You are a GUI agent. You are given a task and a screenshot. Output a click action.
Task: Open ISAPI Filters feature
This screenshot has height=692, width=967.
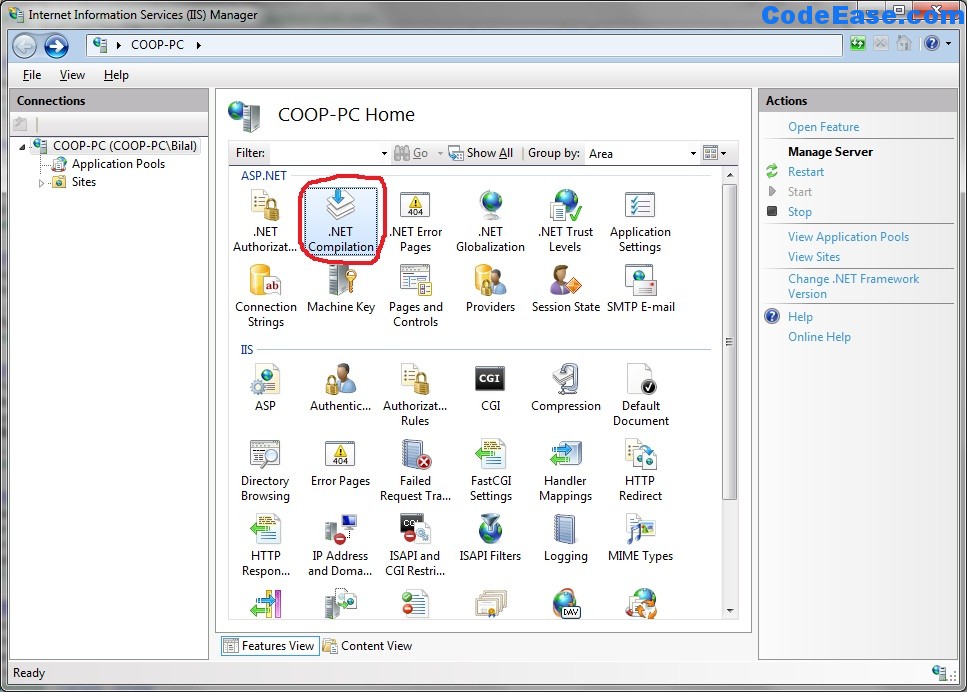tap(490, 538)
